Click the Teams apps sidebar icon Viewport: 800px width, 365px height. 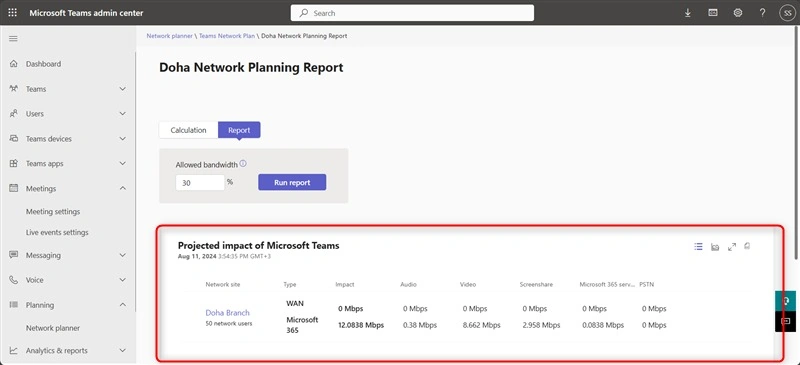pos(14,163)
